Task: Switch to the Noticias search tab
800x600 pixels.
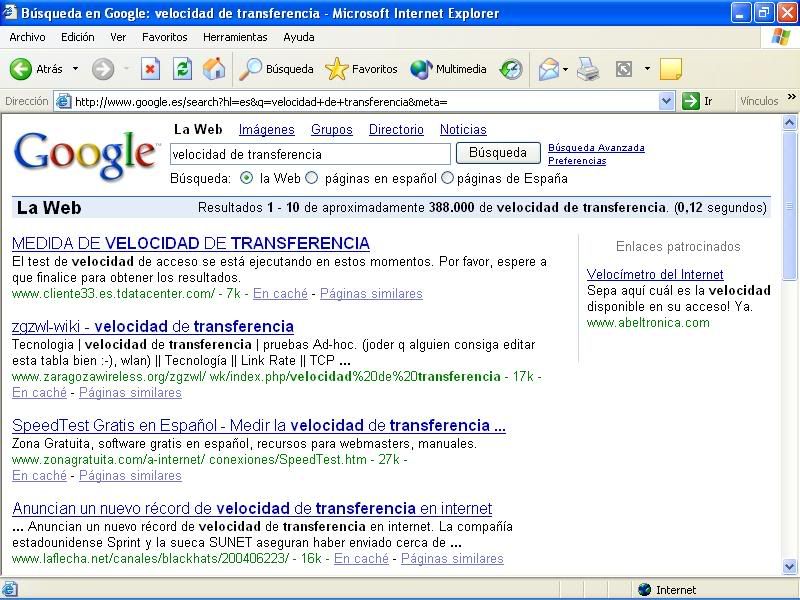Action: pos(463,130)
